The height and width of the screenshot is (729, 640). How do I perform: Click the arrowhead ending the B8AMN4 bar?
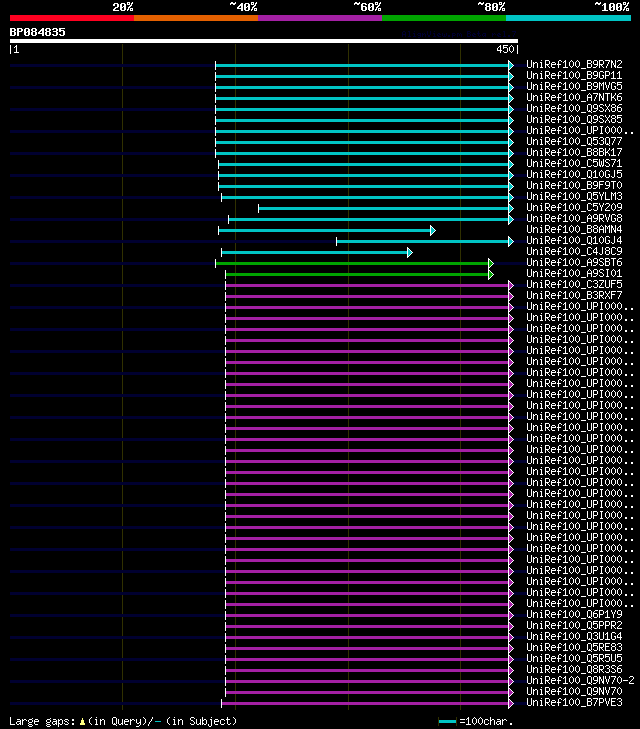coord(433,230)
